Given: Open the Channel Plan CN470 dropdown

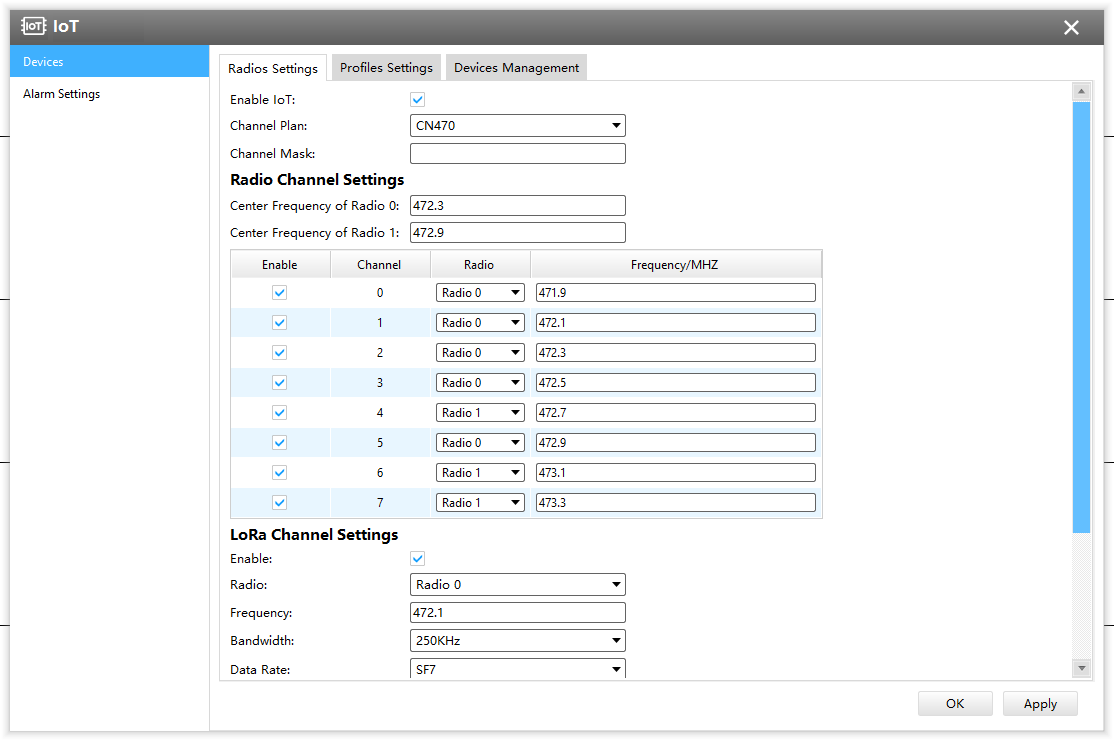Looking at the screenshot, I should [x=518, y=126].
